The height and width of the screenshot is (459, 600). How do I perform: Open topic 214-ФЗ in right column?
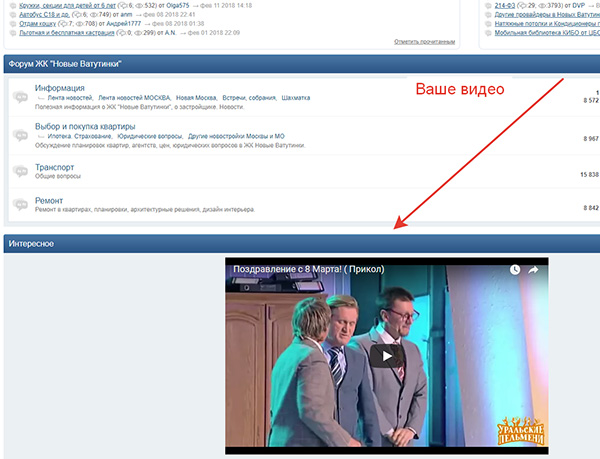505,5
